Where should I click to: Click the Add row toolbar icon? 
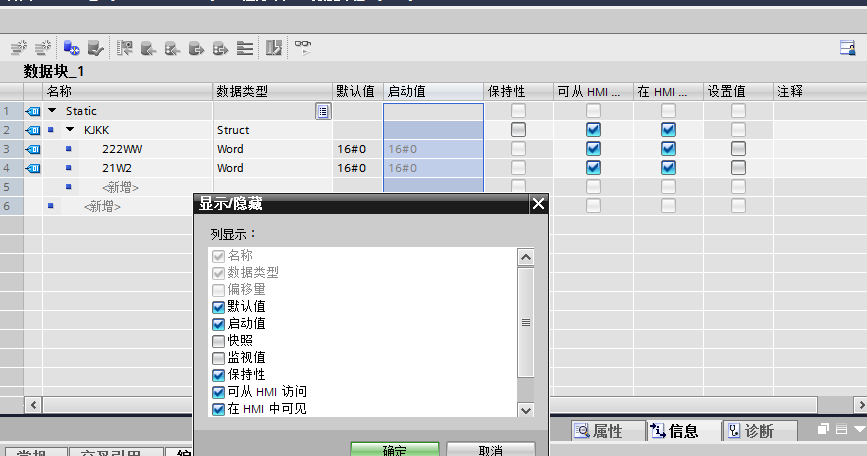[43, 48]
